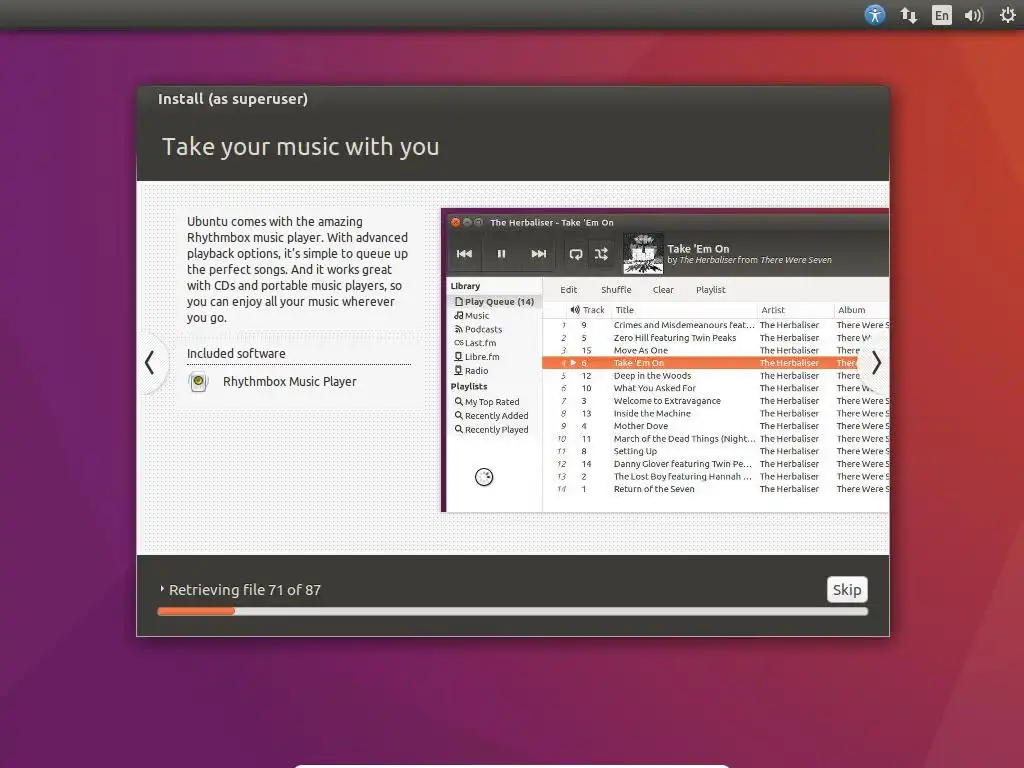Open the system power gear menu
Image resolution: width=1024 pixels, height=768 pixels.
click(1008, 15)
